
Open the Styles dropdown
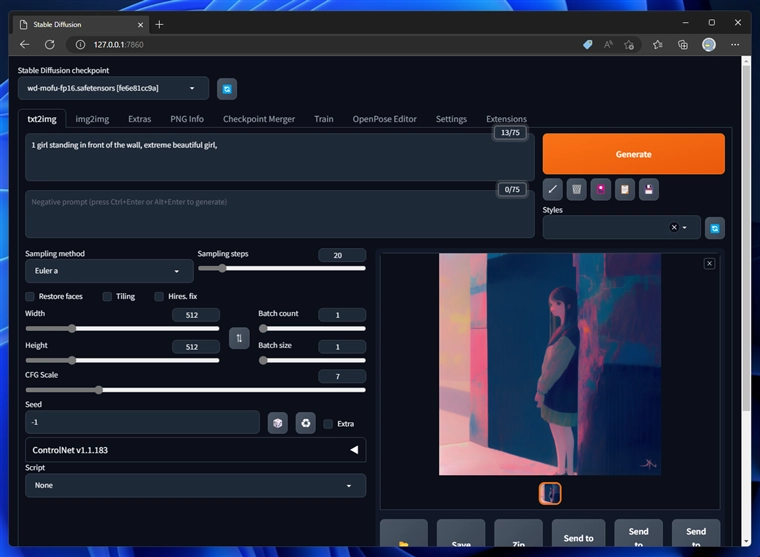(x=621, y=227)
